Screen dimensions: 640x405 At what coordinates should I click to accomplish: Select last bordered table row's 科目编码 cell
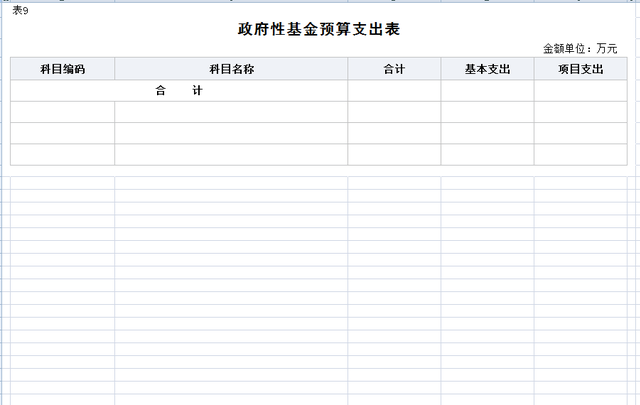62,154
